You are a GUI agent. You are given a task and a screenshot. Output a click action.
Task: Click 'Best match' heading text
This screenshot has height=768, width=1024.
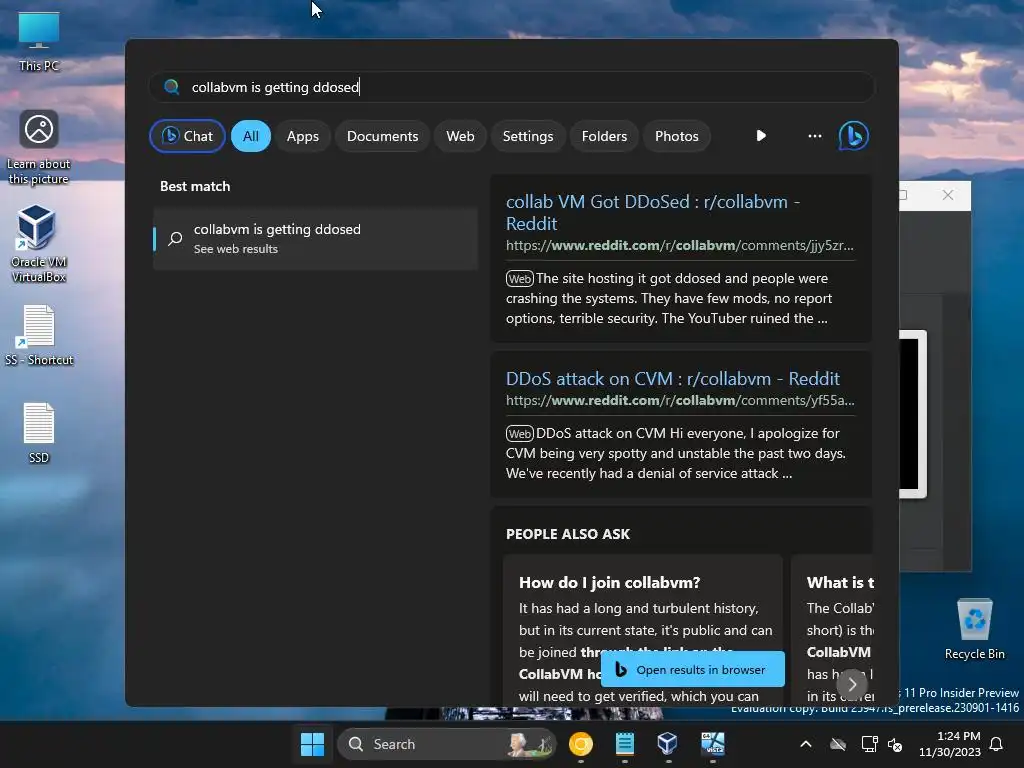coord(195,186)
